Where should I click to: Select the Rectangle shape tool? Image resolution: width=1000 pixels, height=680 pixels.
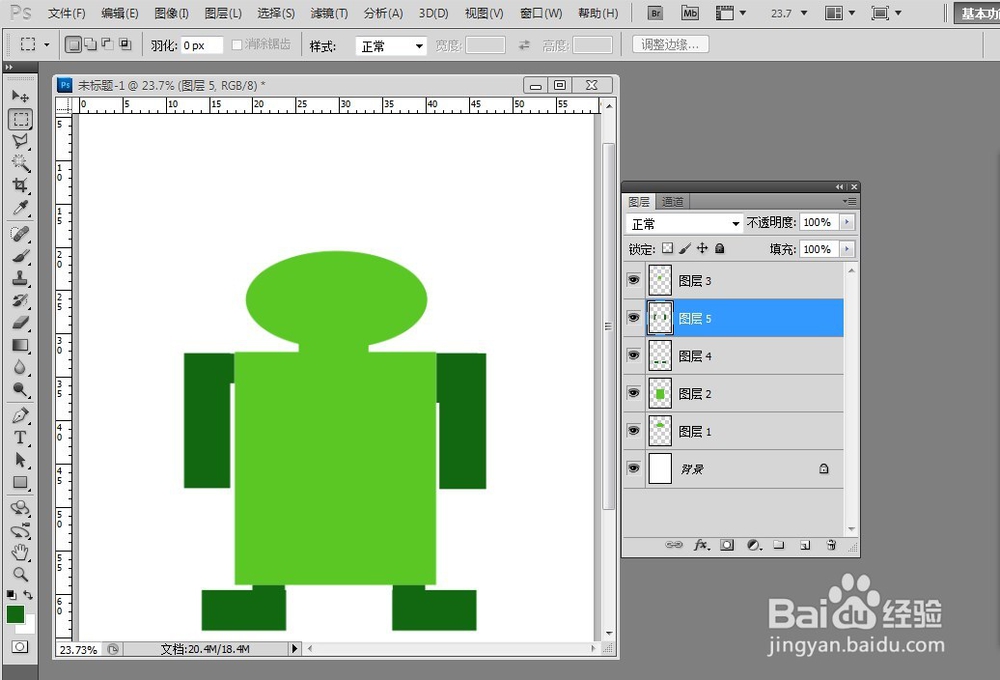(20, 482)
